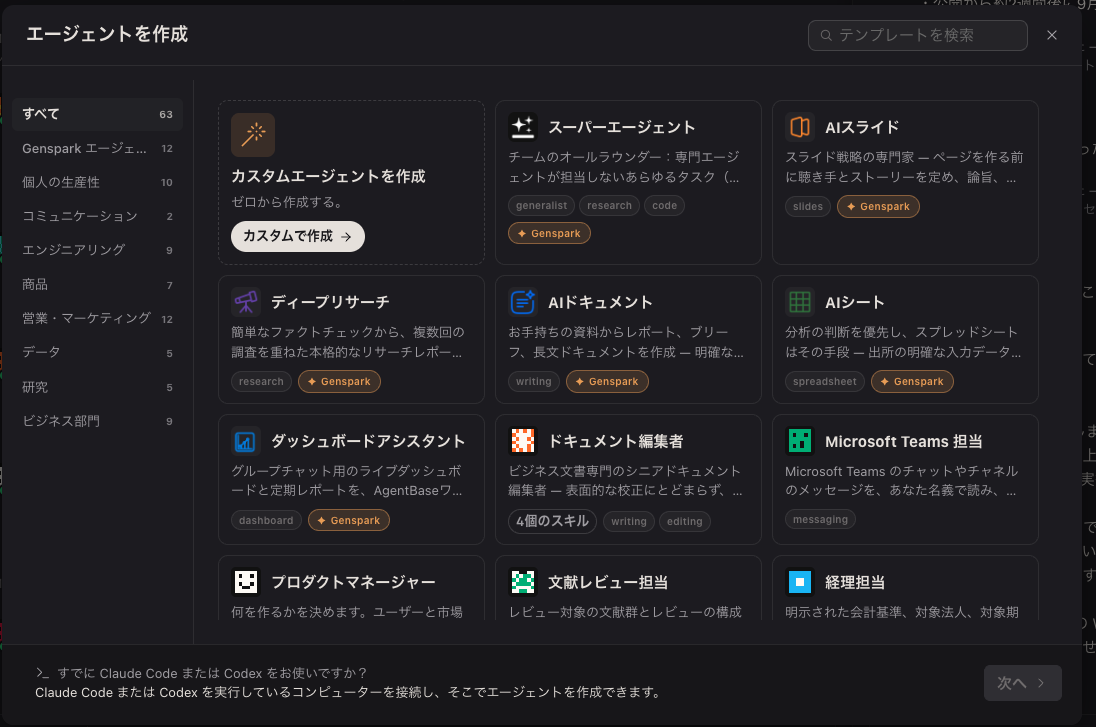Click the AIスライド orange slide icon
The image size is (1096, 727).
[800, 127]
